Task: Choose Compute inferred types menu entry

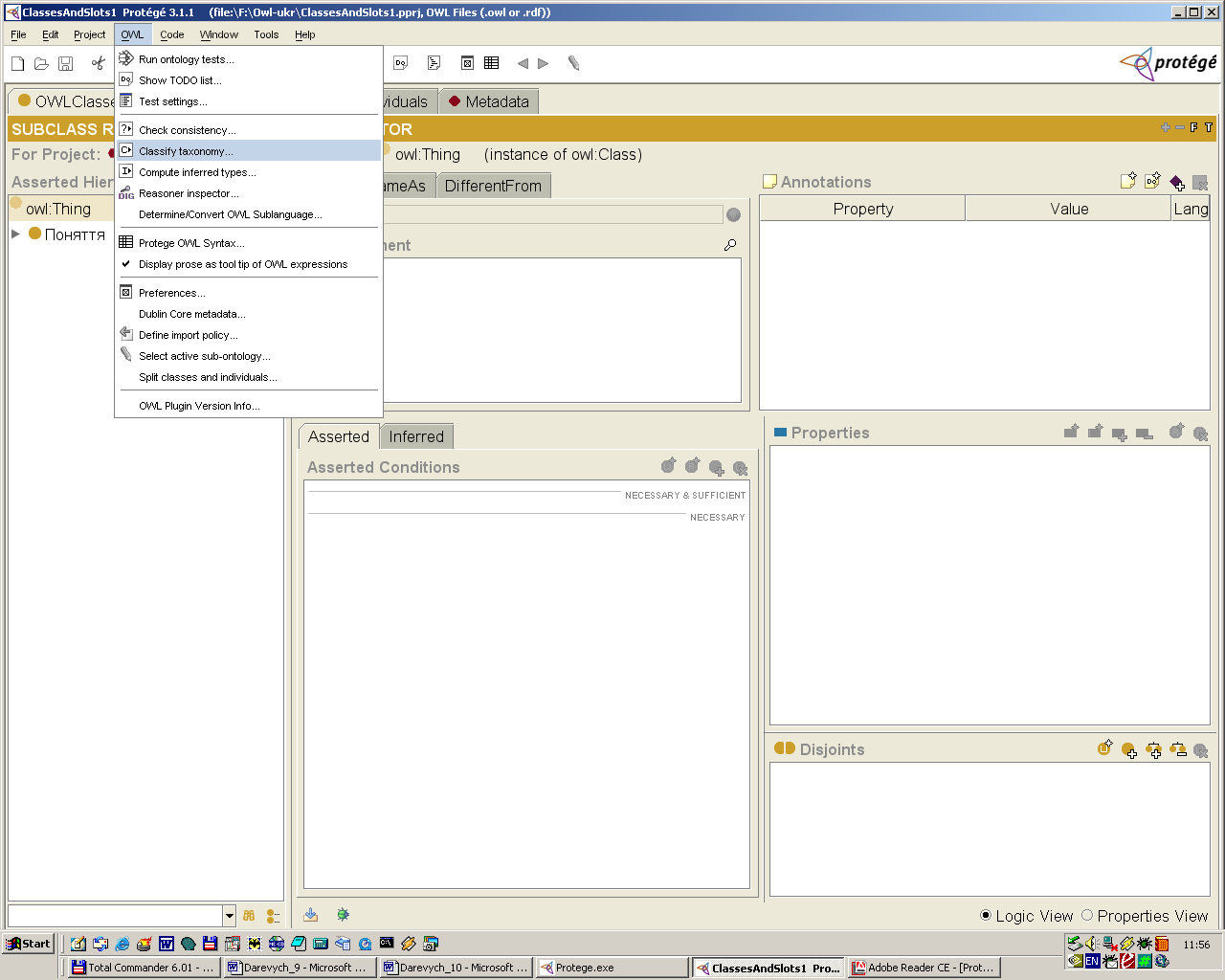Action: (249, 172)
